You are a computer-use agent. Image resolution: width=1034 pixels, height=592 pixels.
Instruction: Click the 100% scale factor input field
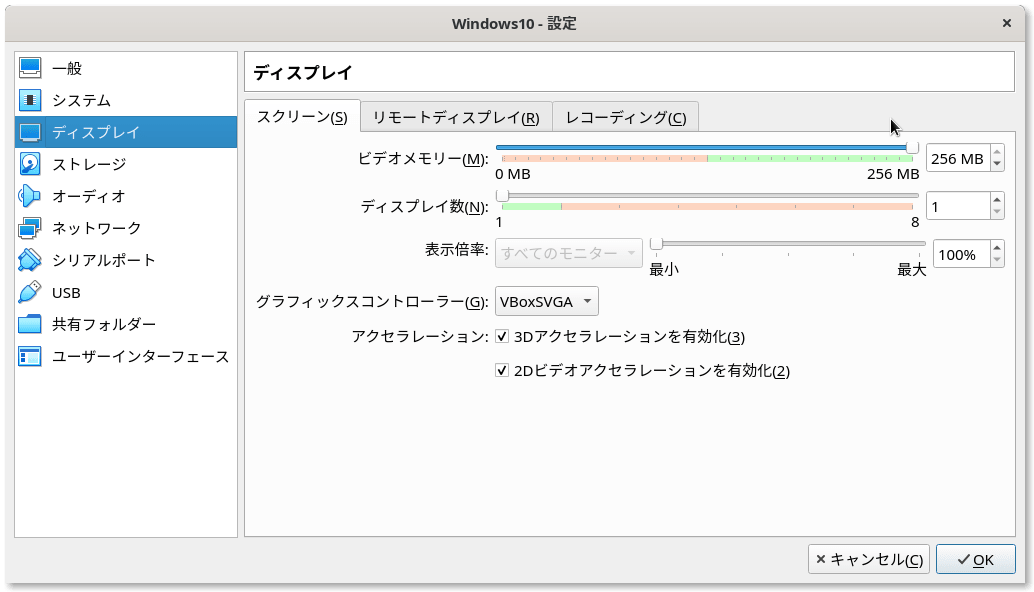961,254
